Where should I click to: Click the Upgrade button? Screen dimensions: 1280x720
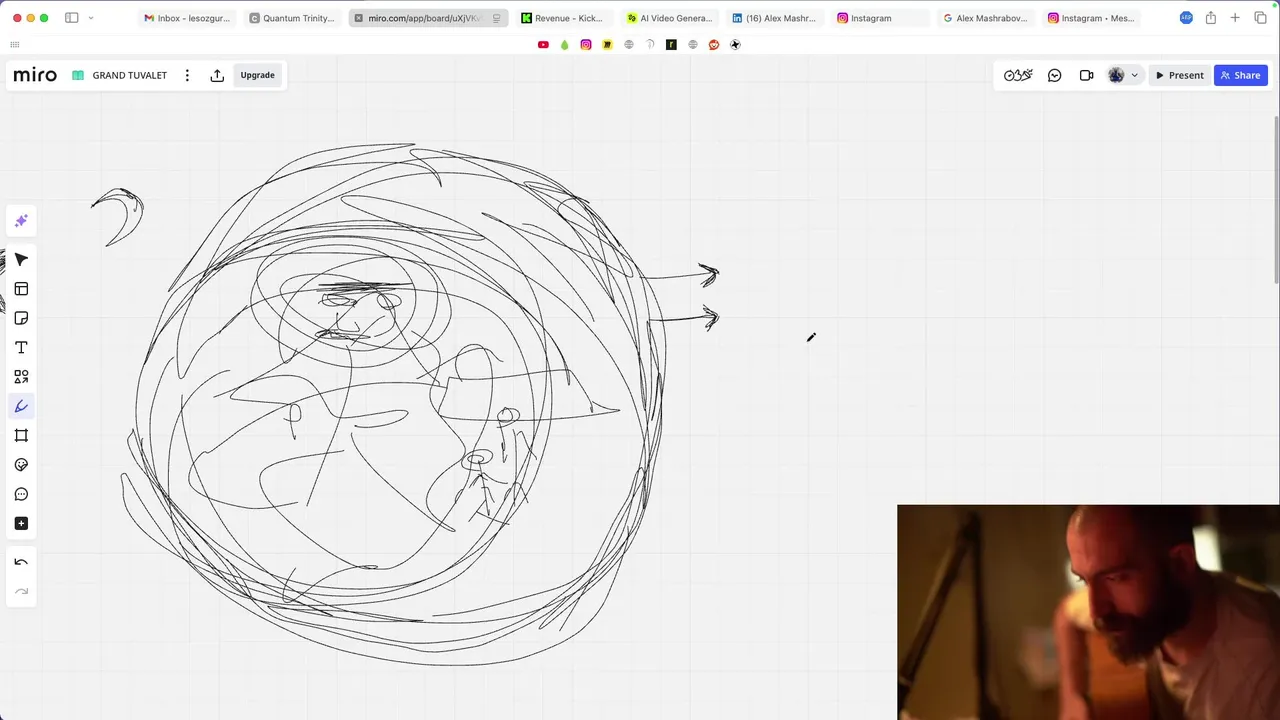coord(257,75)
